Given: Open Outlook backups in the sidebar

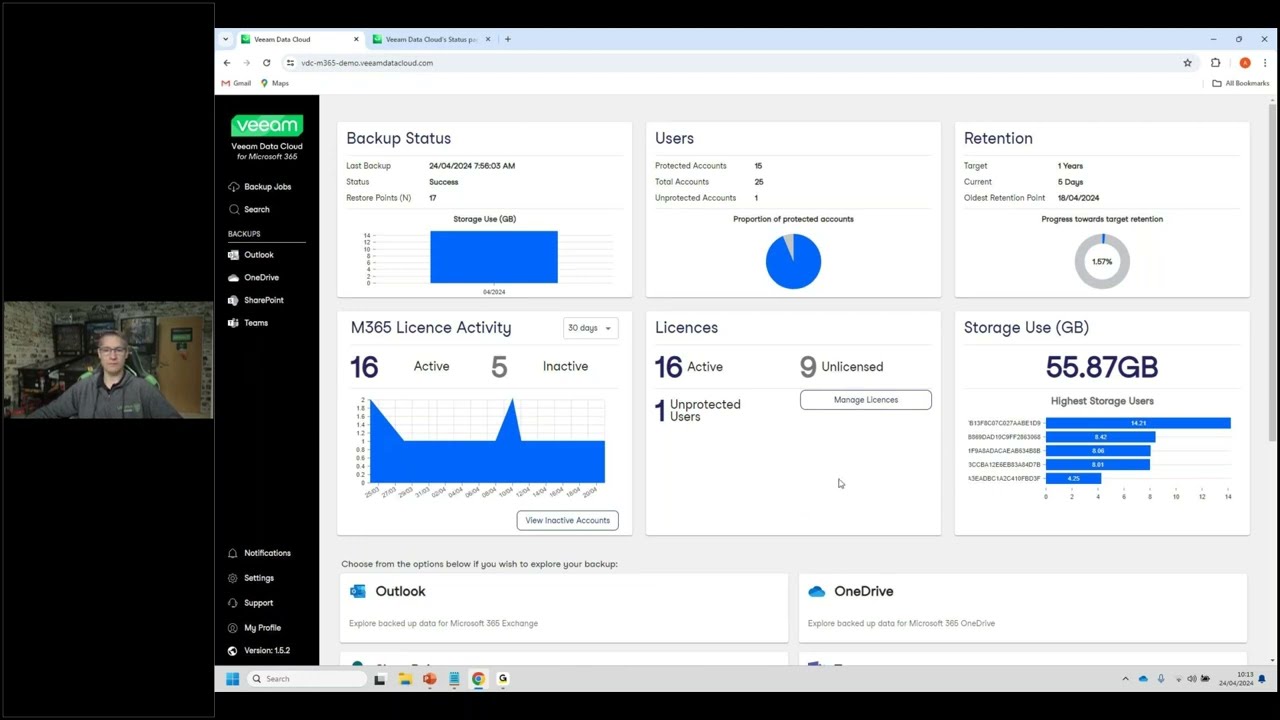Looking at the screenshot, I should pyautogui.click(x=251, y=255).
